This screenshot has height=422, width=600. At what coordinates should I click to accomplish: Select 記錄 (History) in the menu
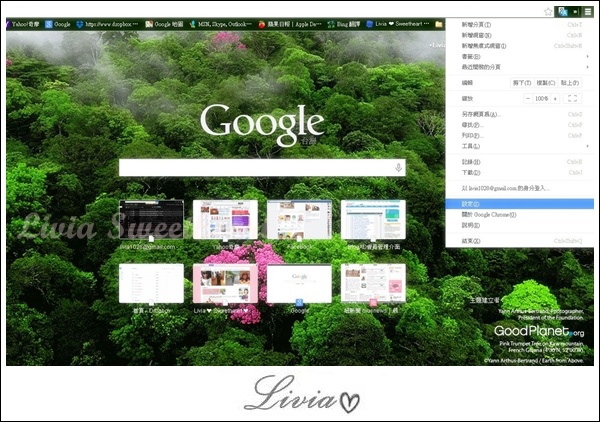[520, 162]
